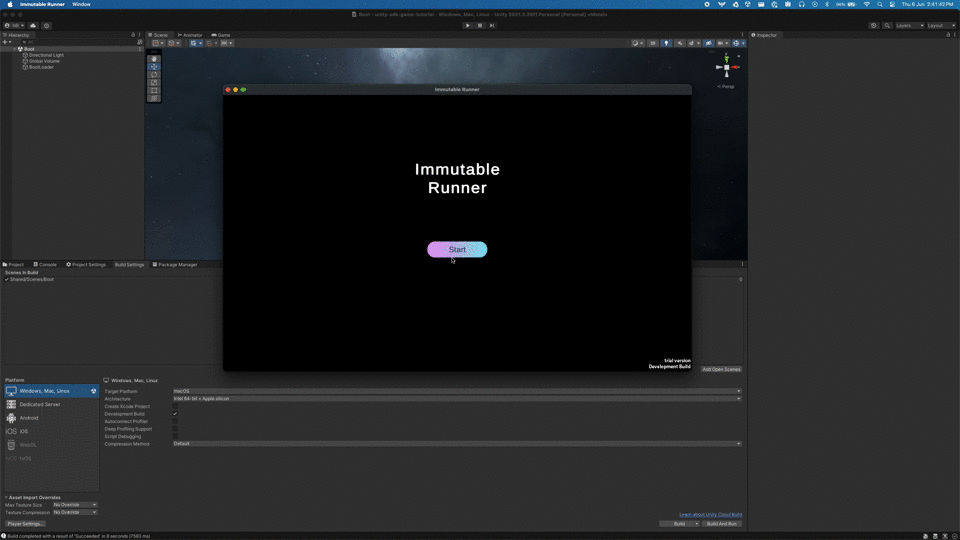Open the Target Platform macOS dropdown
The image size is (960, 540).
point(457,391)
